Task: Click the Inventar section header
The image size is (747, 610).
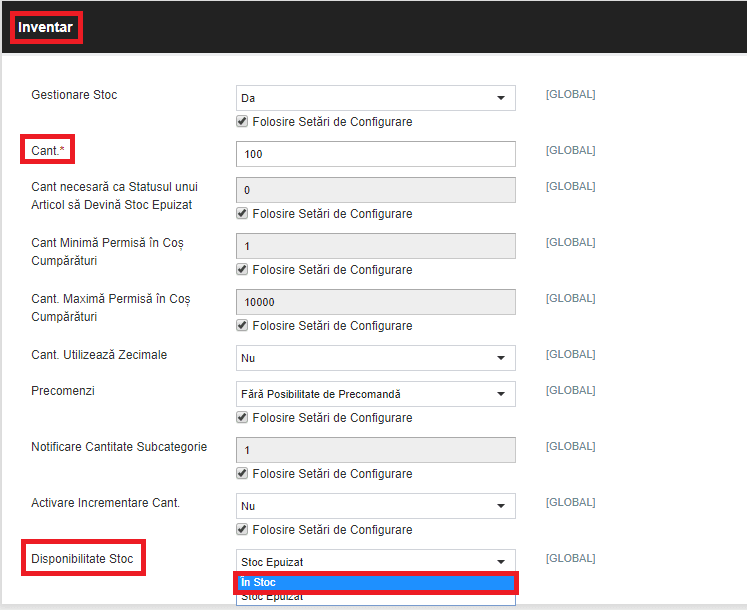Action: point(45,27)
